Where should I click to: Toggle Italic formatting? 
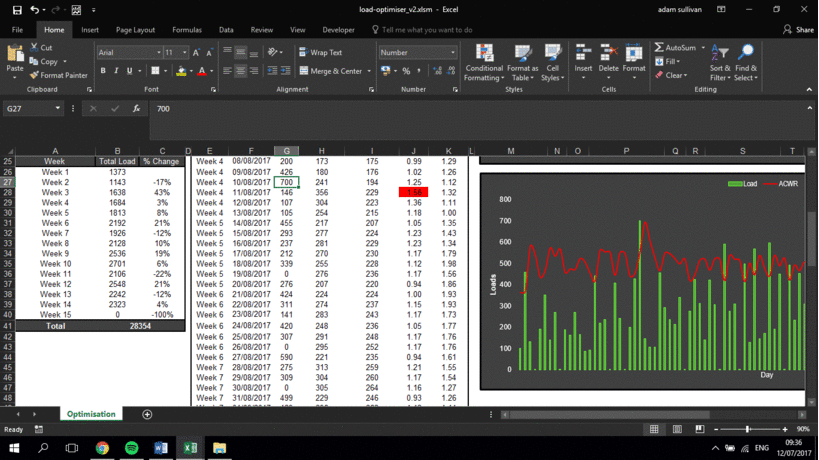(117, 71)
